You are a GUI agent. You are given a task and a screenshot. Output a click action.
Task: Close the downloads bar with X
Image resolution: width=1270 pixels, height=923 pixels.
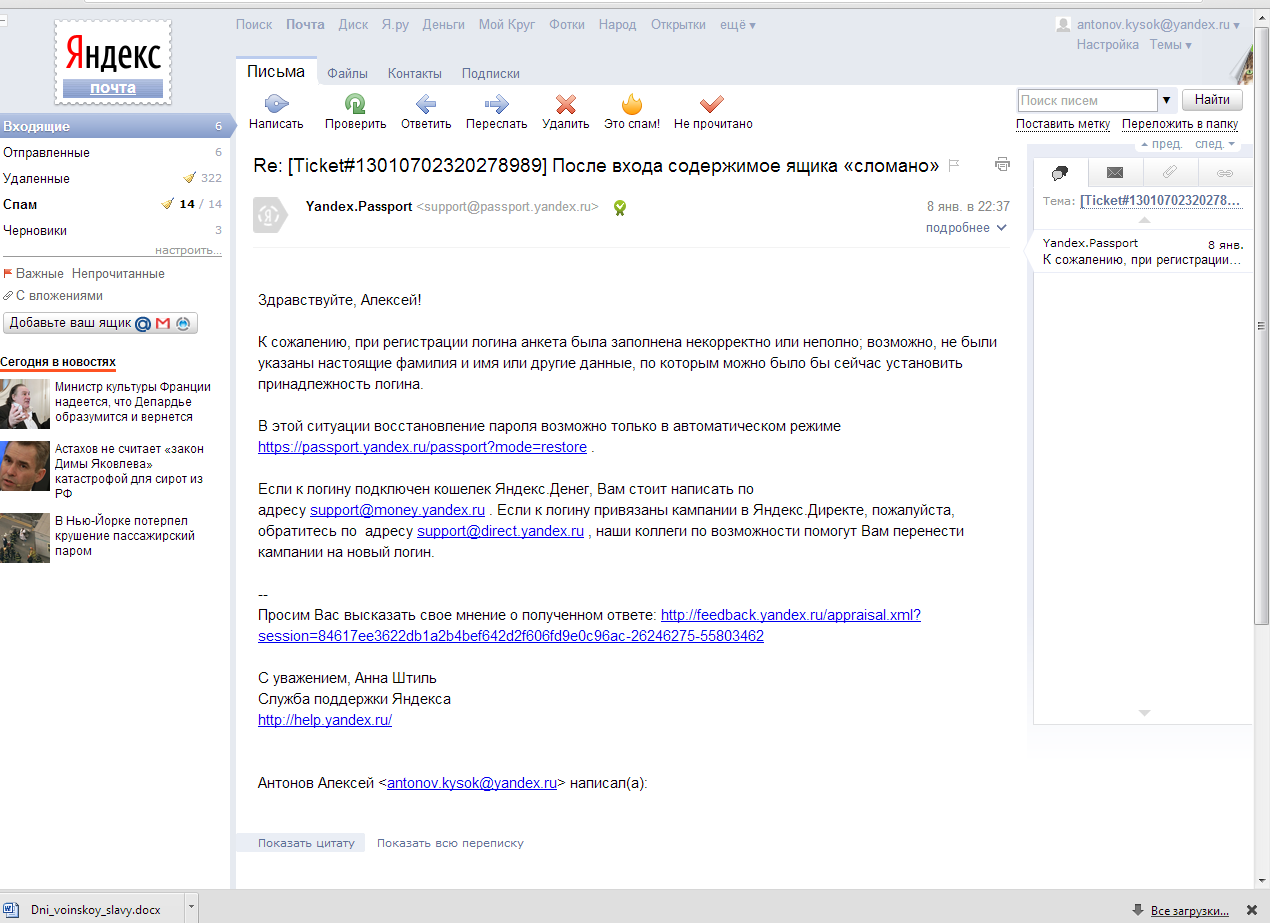pos(1251,910)
